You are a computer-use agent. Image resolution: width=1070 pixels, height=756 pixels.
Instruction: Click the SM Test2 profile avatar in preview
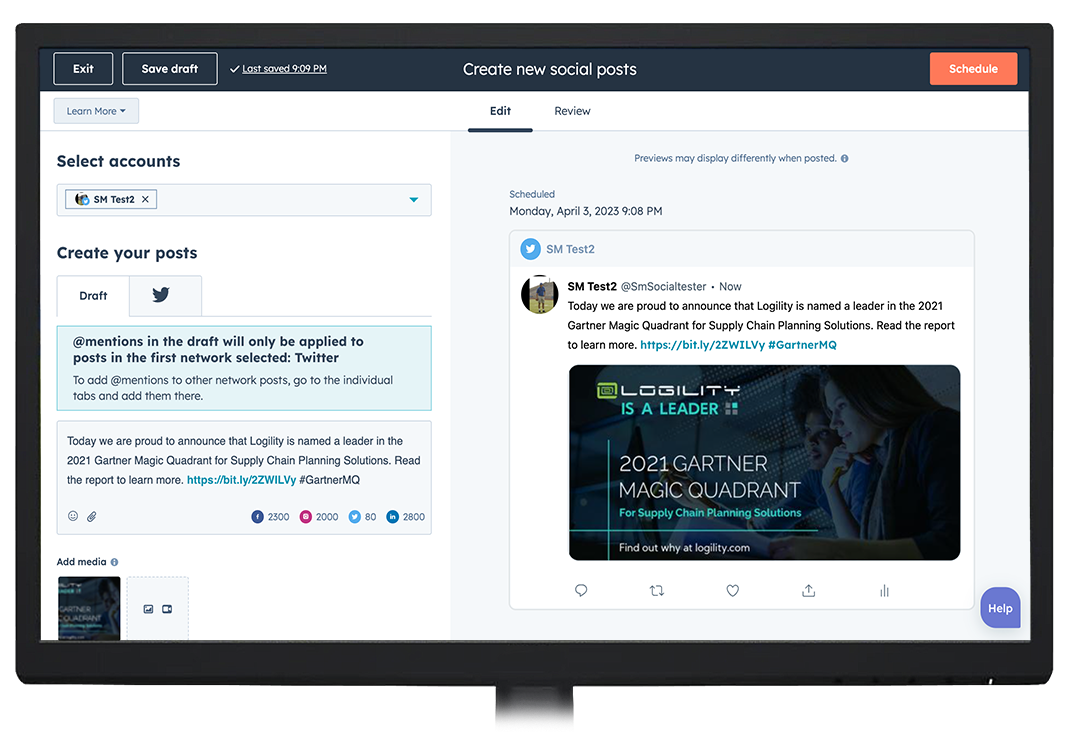[539, 294]
